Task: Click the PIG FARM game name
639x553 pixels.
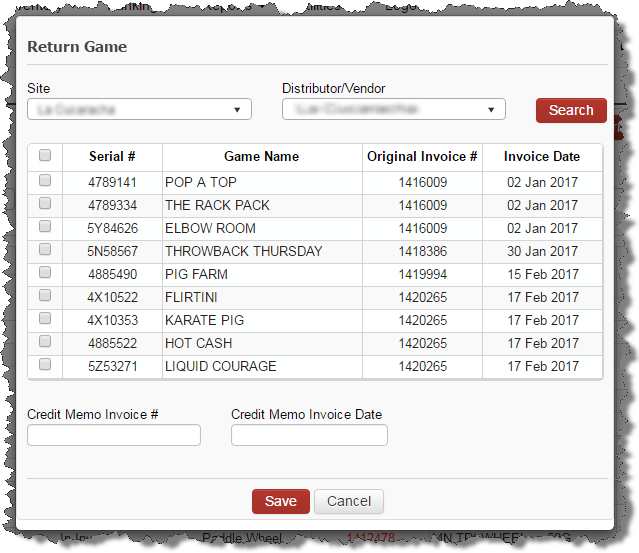Action: 196,274
